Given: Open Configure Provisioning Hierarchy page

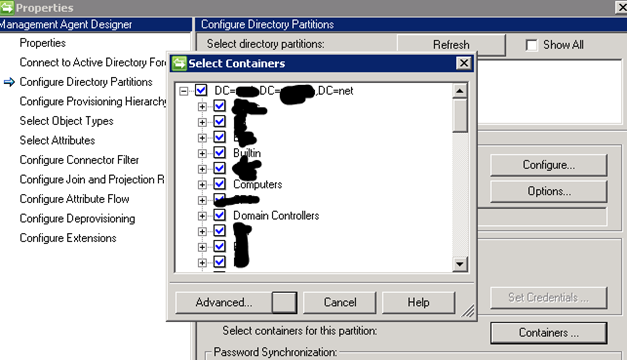Looking at the screenshot, I should point(92,101).
